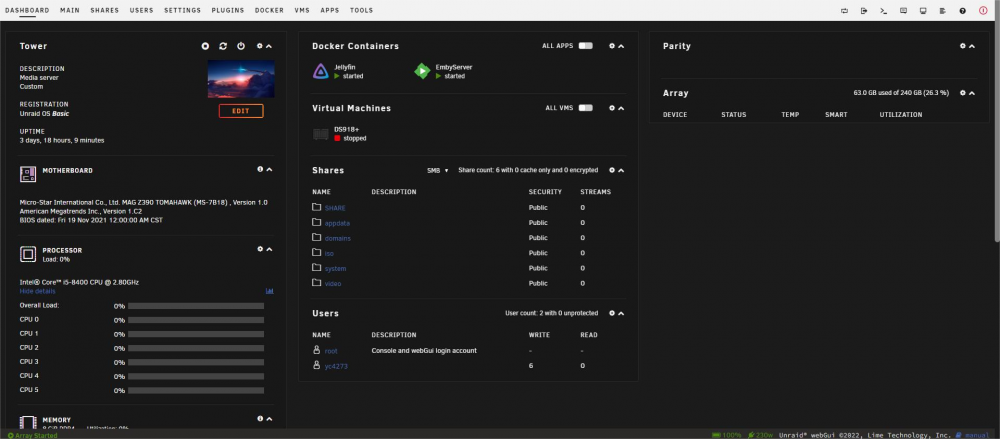The image size is (1000, 439).
Task: Click the Overall Load usage bar
Action: 196,306
